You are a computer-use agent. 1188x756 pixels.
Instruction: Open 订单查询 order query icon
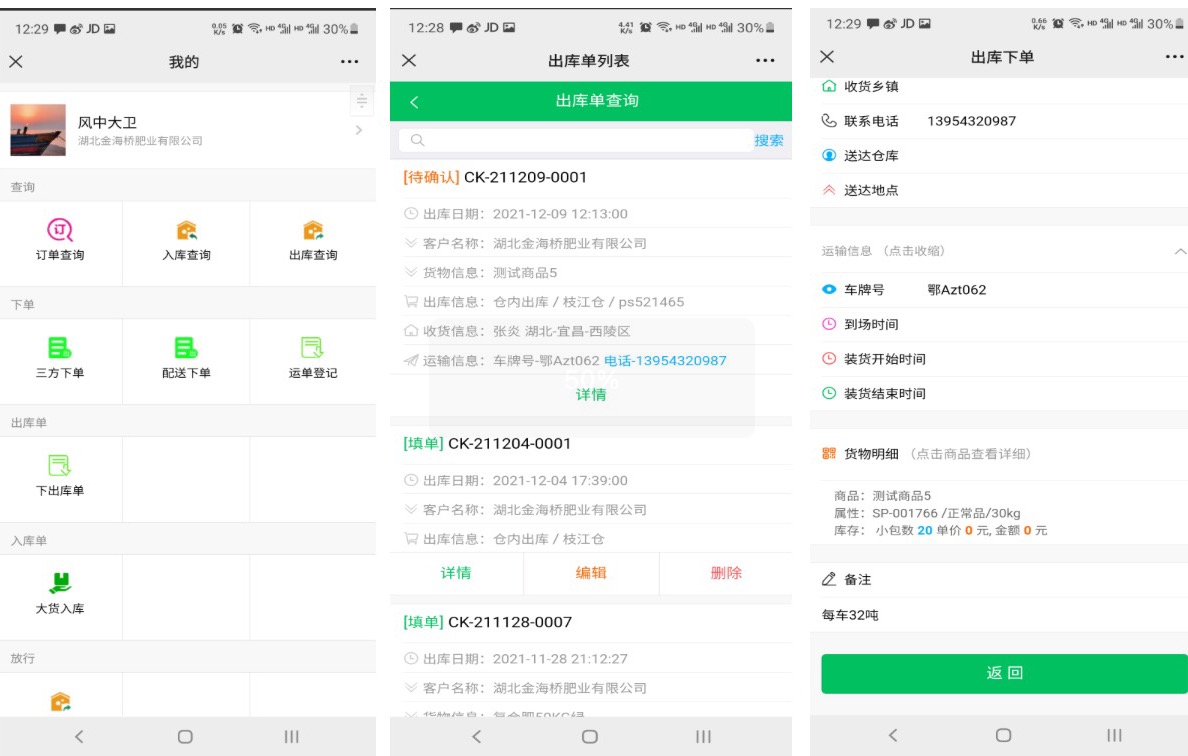(x=60, y=231)
